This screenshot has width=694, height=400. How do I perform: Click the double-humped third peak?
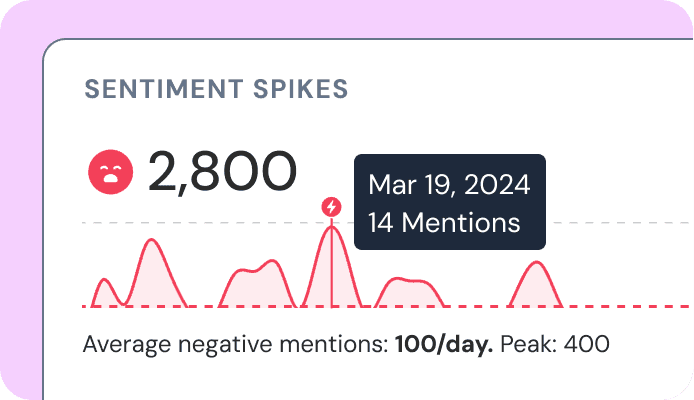[258, 284]
